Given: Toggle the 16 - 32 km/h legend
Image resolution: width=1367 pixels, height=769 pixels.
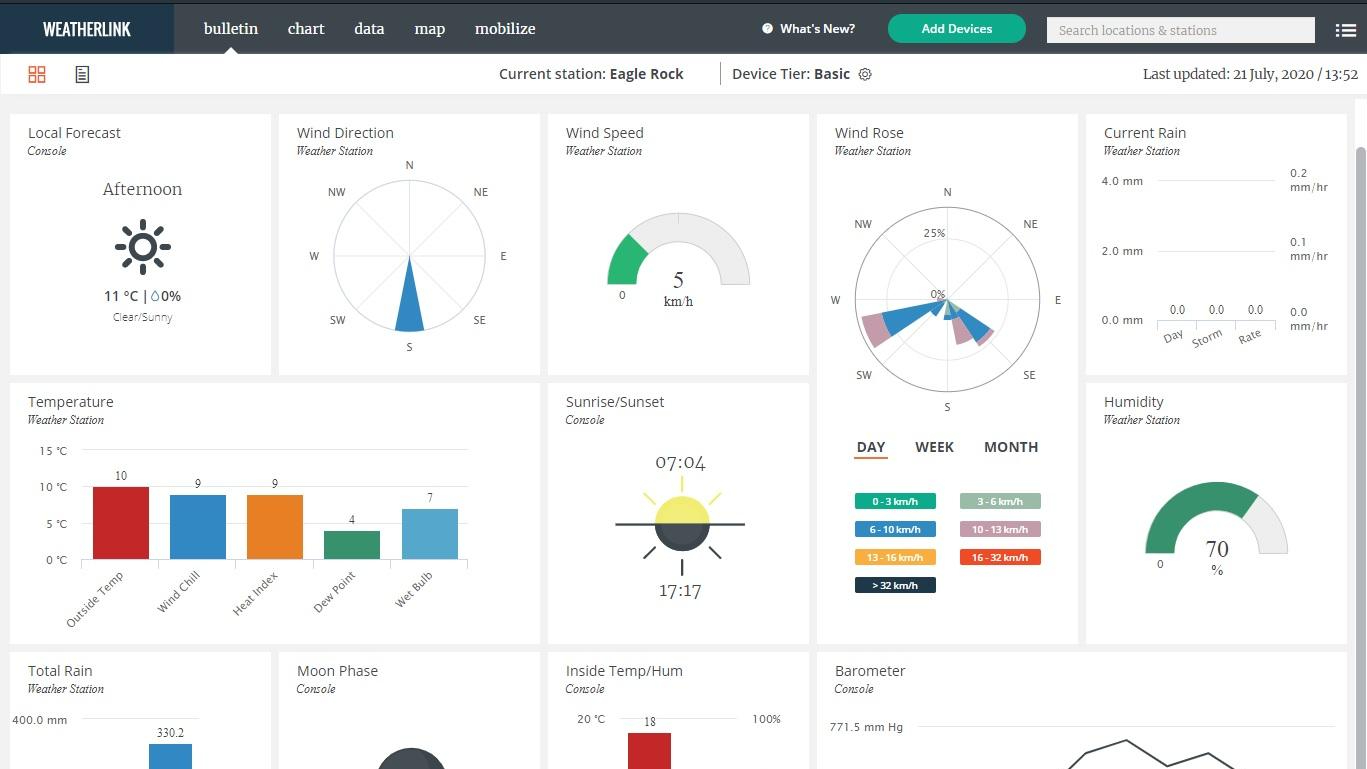Looking at the screenshot, I should (1000, 557).
